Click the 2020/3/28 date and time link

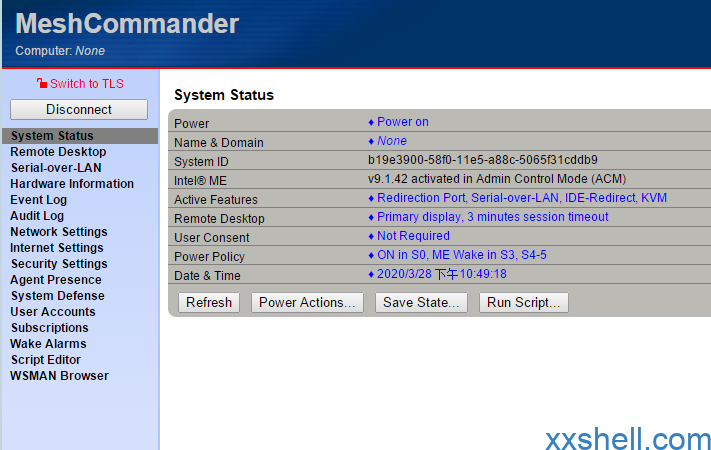[442, 274]
